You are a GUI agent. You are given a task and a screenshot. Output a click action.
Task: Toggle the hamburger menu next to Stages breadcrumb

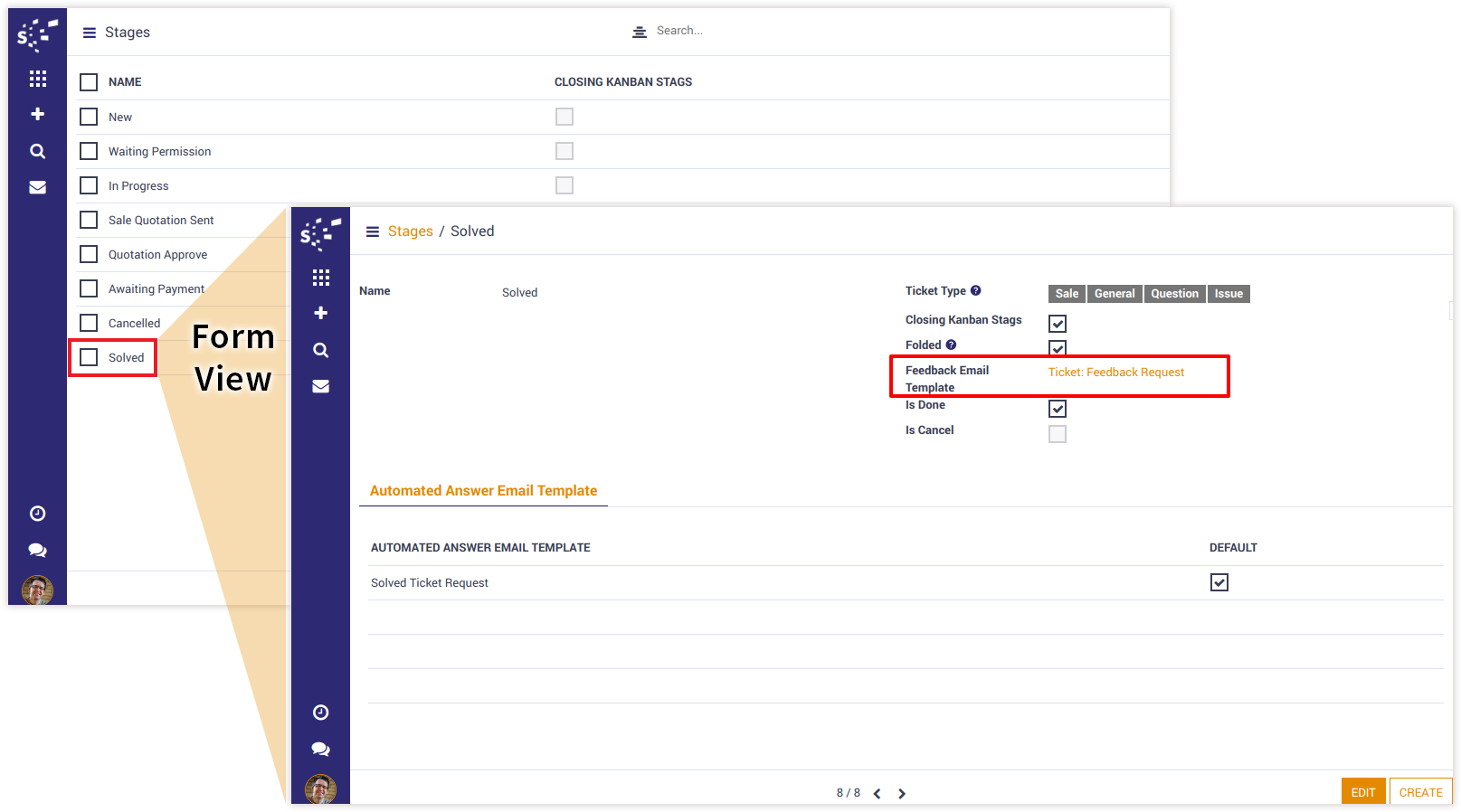point(372,231)
